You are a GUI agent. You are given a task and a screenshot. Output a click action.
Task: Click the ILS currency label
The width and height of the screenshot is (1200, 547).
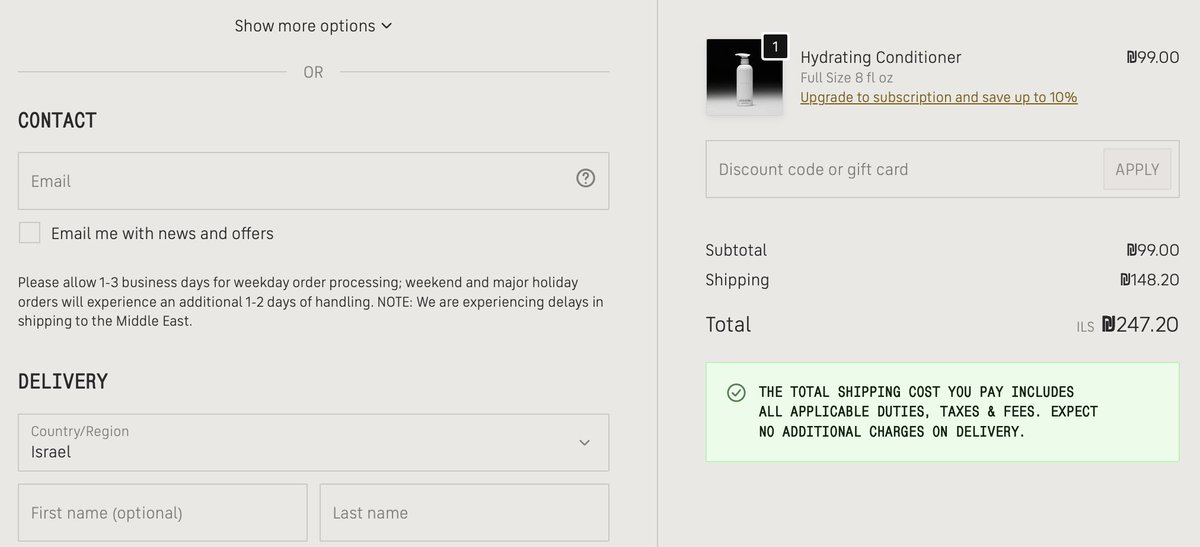[x=1085, y=327]
